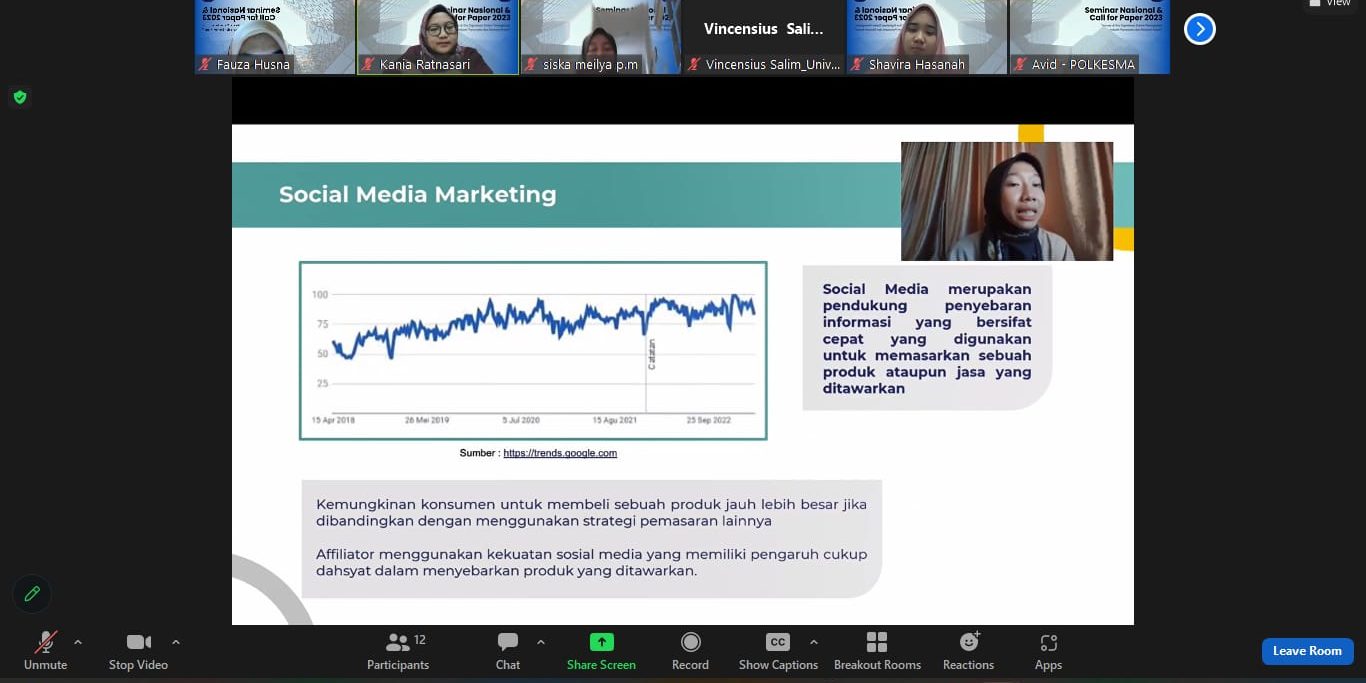
Task: Expand video options arrow next to Stop Video
Action: point(176,642)
